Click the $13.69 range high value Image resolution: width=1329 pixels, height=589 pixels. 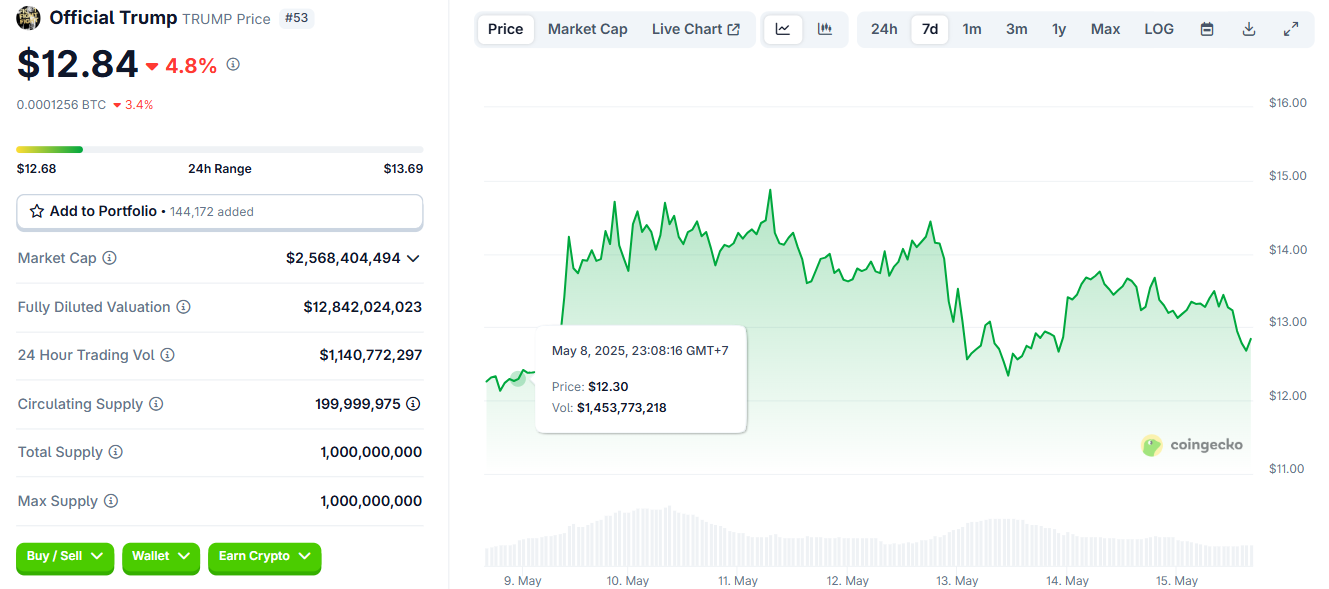click(x=403, y=169)
